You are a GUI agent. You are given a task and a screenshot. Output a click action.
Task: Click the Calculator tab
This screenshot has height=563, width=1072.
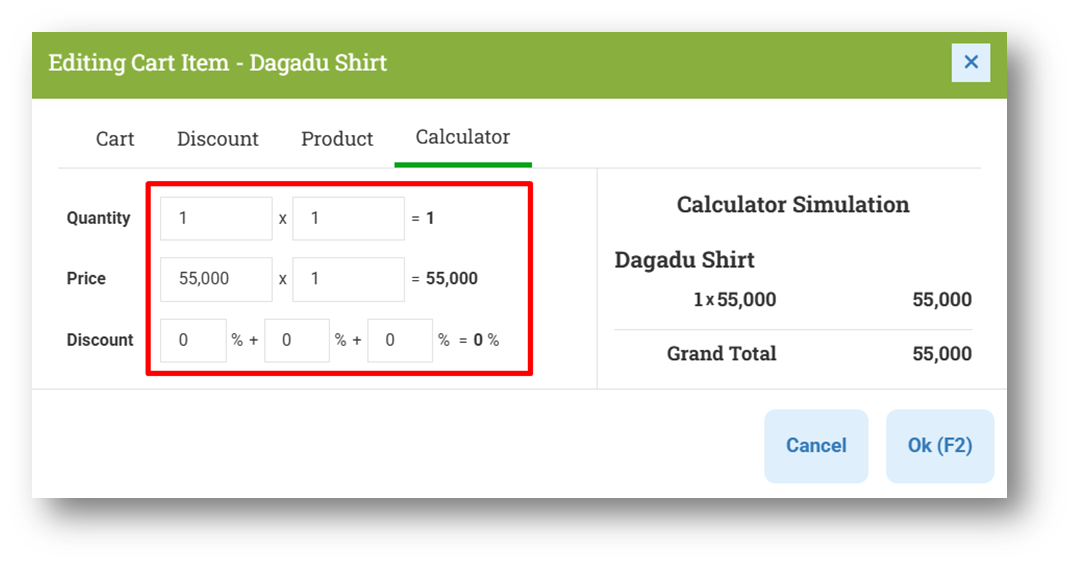pyautogui.click(x=463, y=138)
